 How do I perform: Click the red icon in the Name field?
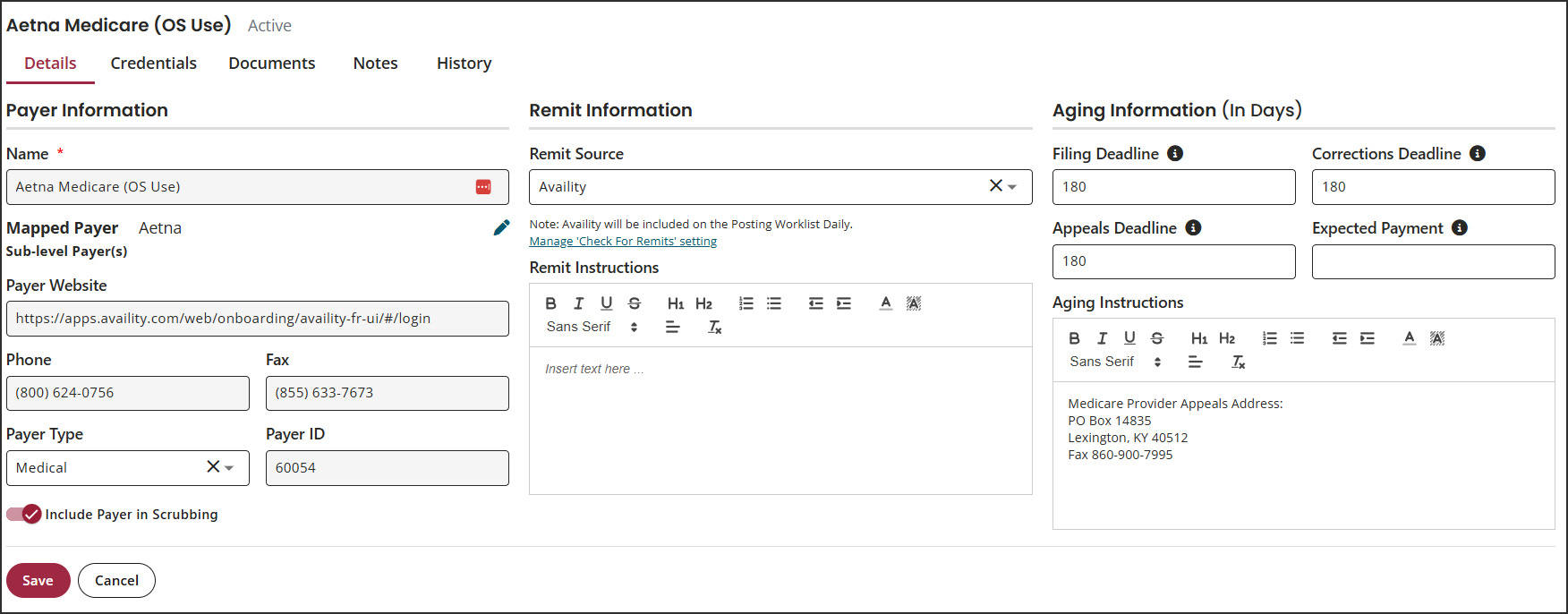tap(483, 187)
